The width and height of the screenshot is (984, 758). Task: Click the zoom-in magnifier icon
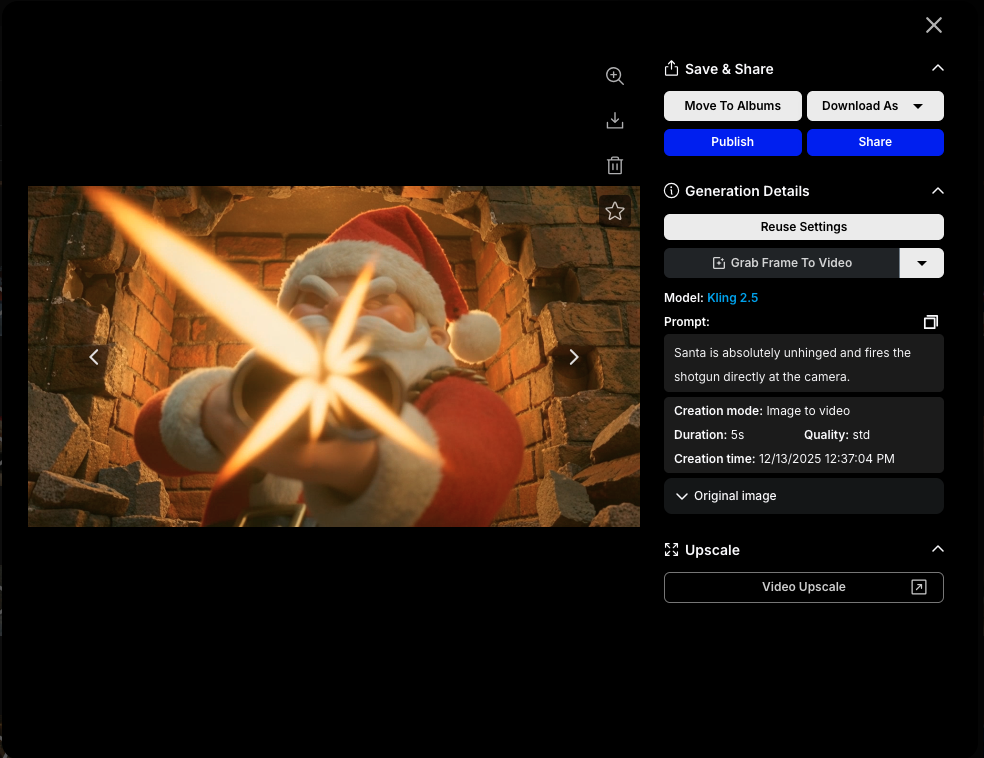[614, 76]
